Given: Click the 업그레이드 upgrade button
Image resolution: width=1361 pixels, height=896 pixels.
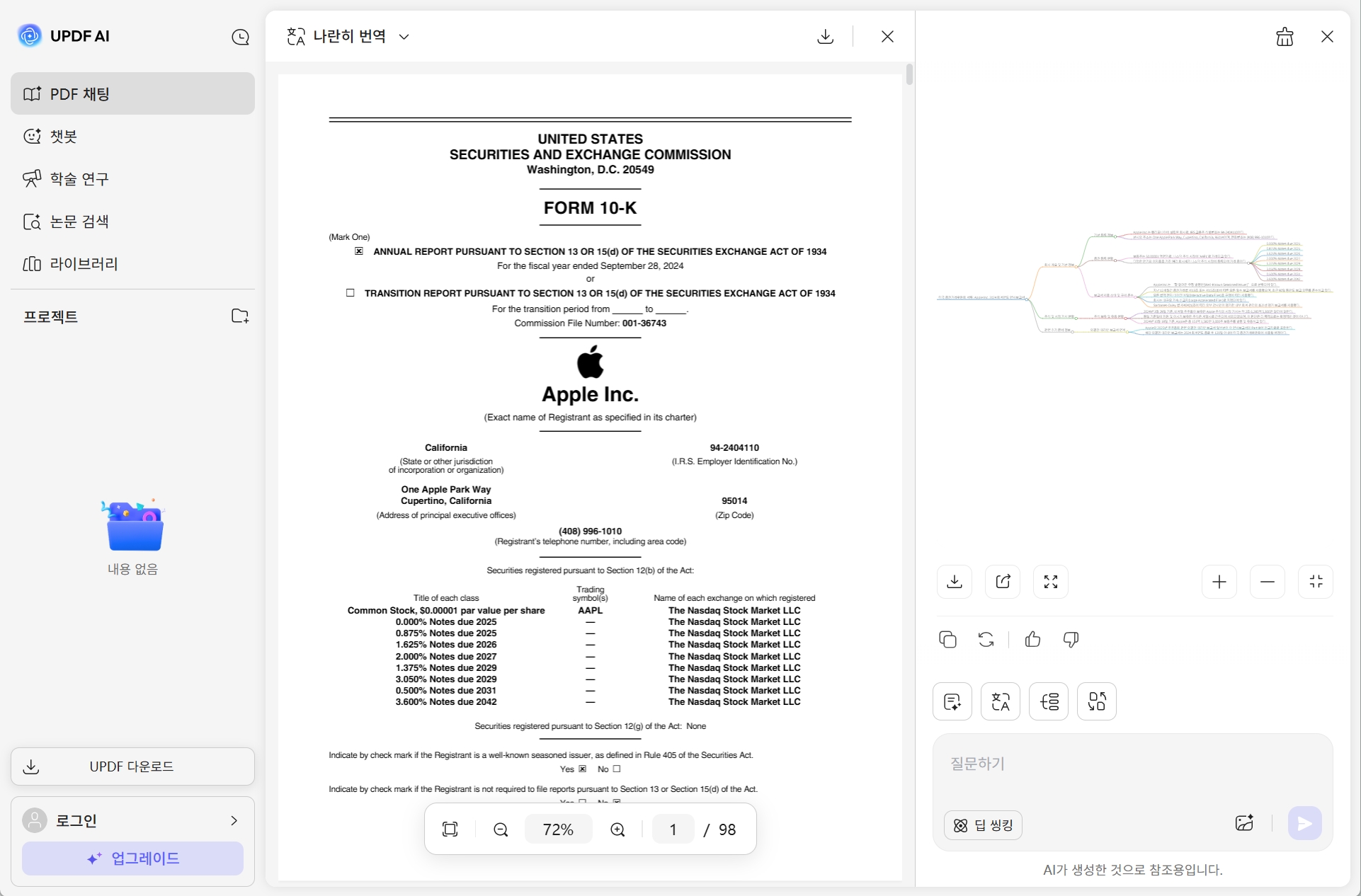Looking at the screenshot, I should (x=132, y=858).
